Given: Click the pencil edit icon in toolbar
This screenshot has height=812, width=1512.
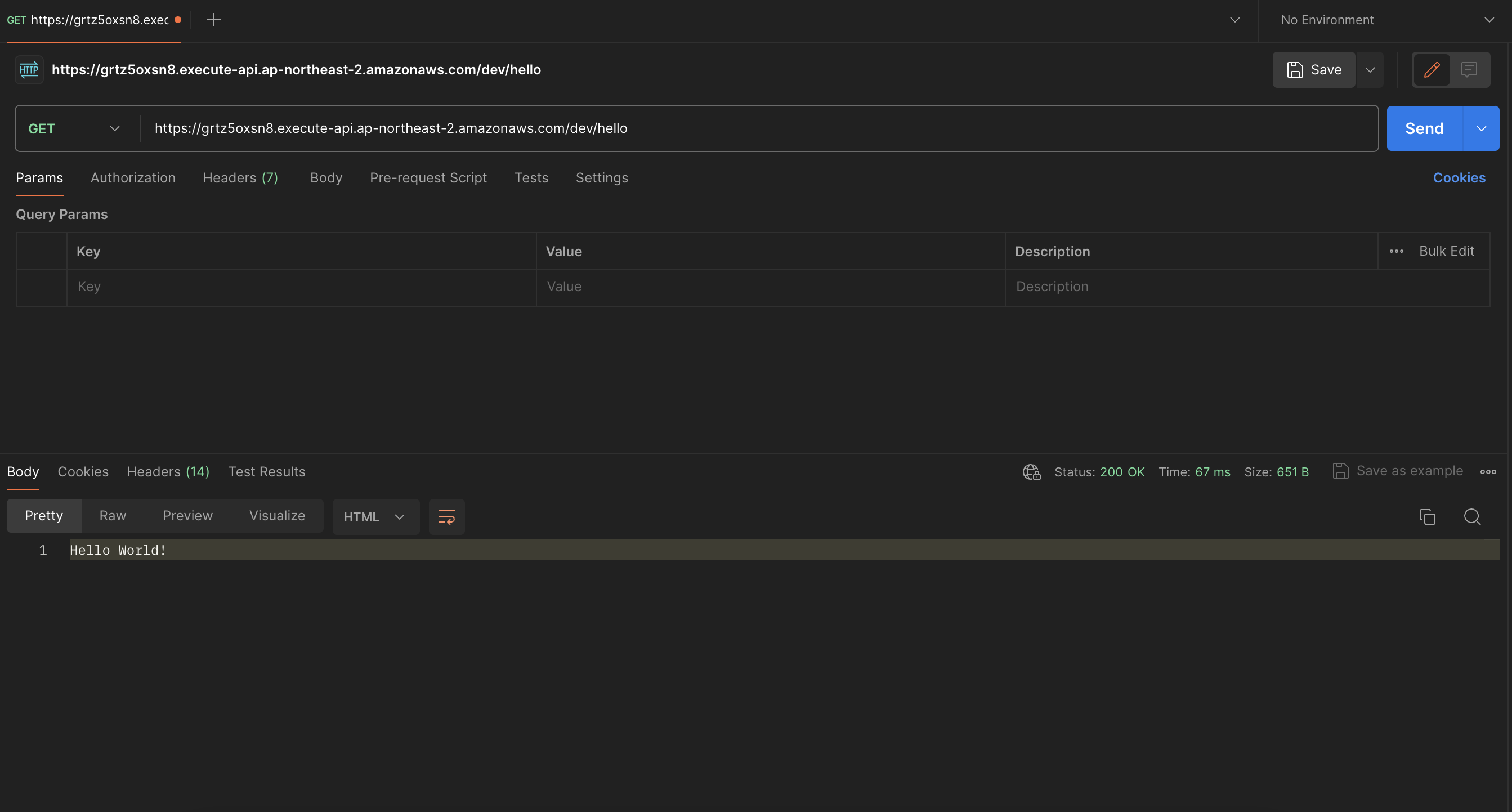Looking at the screenshot, I should (x=1432, y=69).
